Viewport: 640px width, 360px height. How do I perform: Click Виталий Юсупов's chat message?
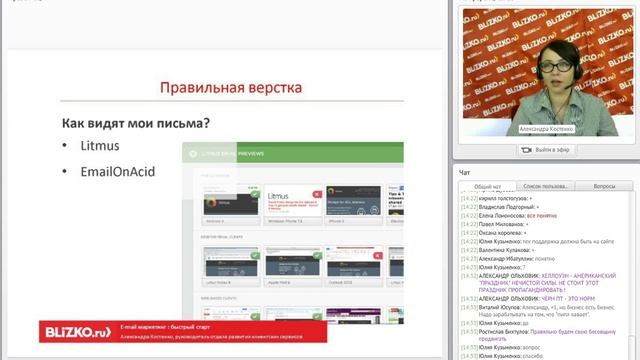pos(538,311)
